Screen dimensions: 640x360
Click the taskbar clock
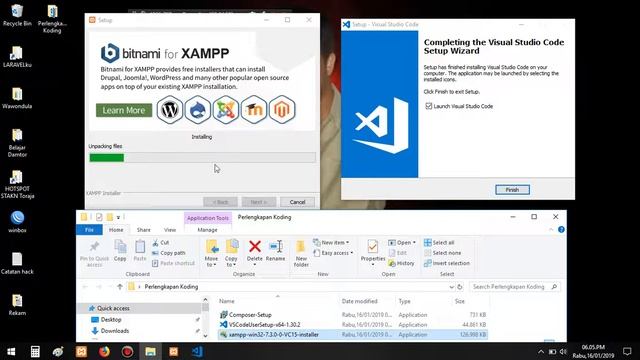[593, 351]
